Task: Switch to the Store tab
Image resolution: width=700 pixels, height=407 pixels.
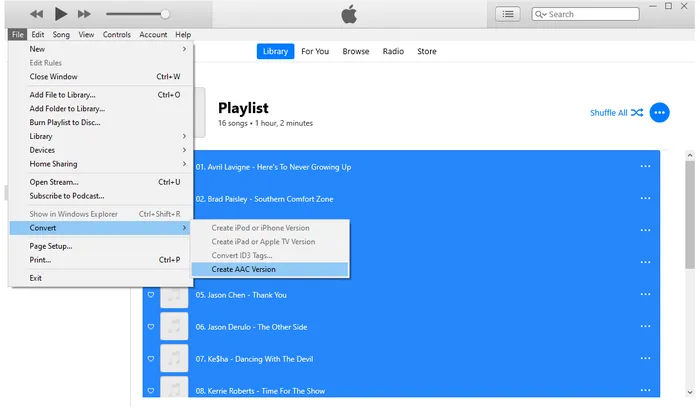Action: coord(427,51)
